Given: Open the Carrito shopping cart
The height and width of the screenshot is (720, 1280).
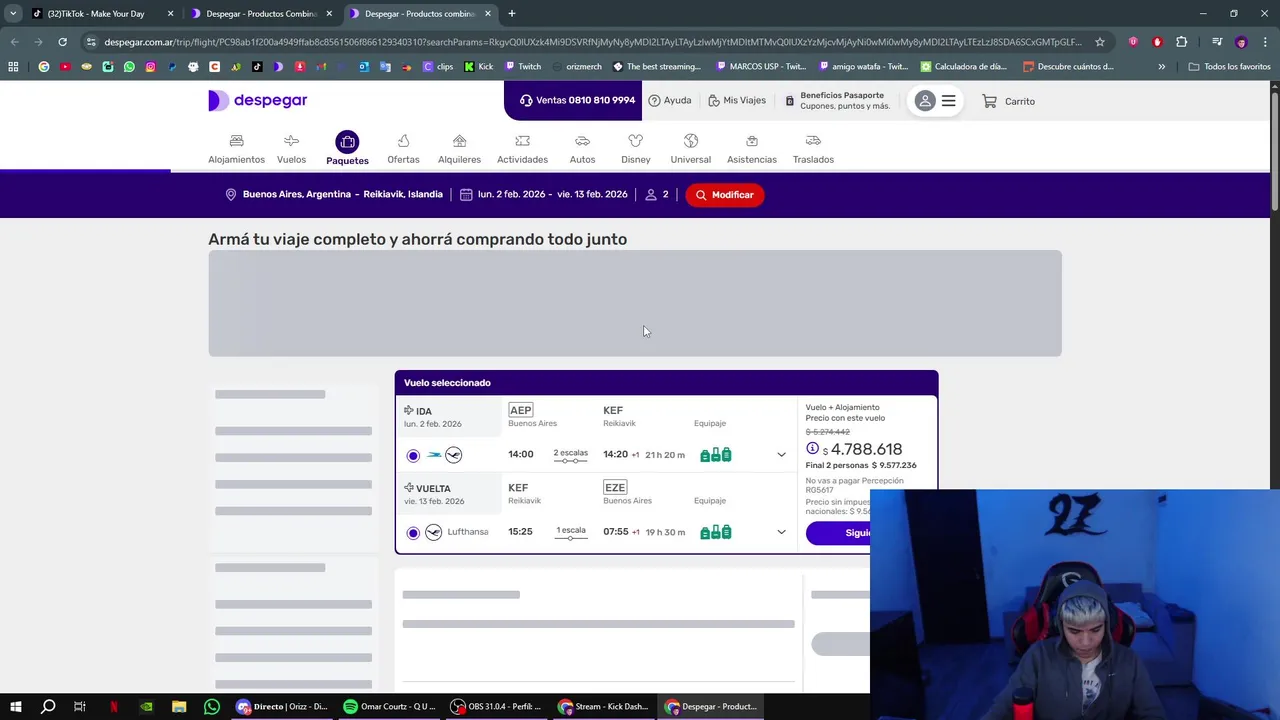Looking at the screenshot, I should click(x=1008, y=101).
